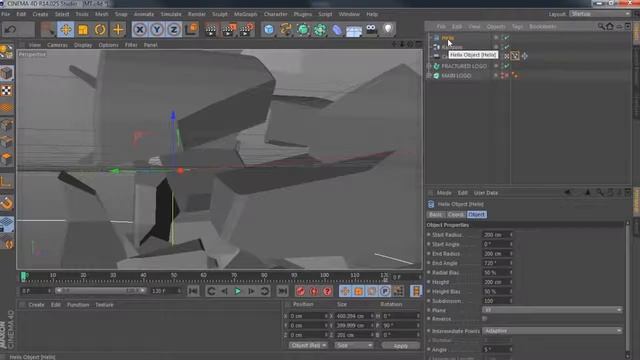The width and height of the screenshot is (640, 360).
Task: Click Helix Height value field
Action: point(496,282)
